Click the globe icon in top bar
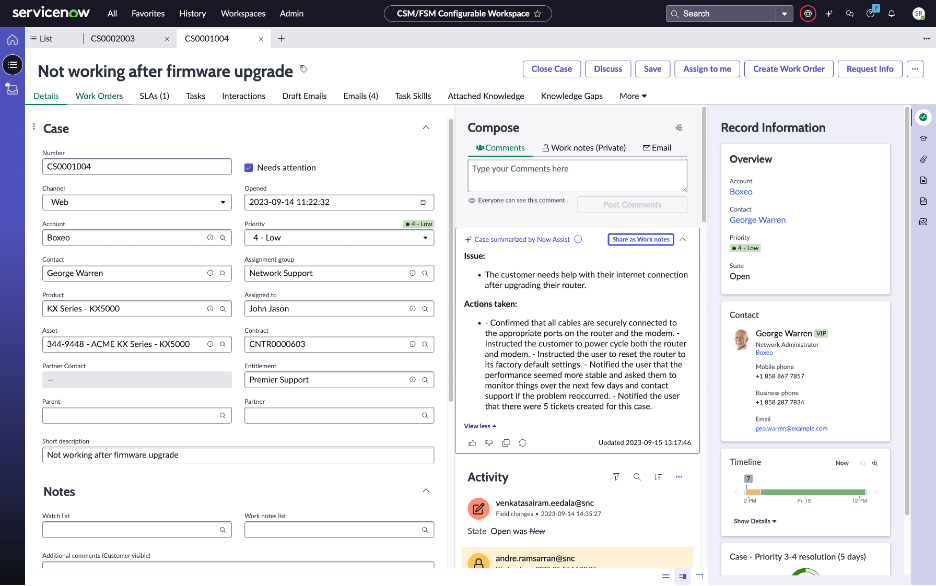This screenshot has height=586, width=936. 808,14
